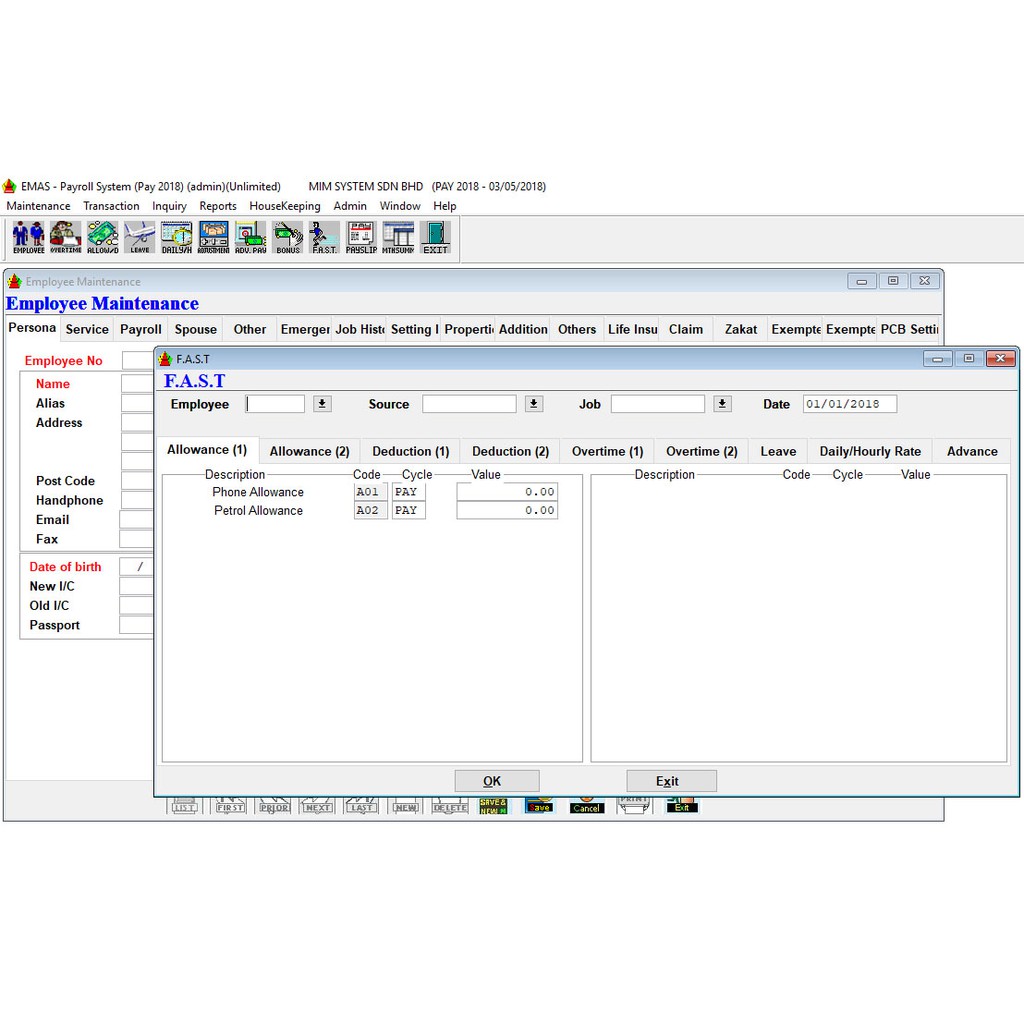Launch the Payslip toolbar icon
This screenshot has height=1024, width=1024.
coord(361,237)
